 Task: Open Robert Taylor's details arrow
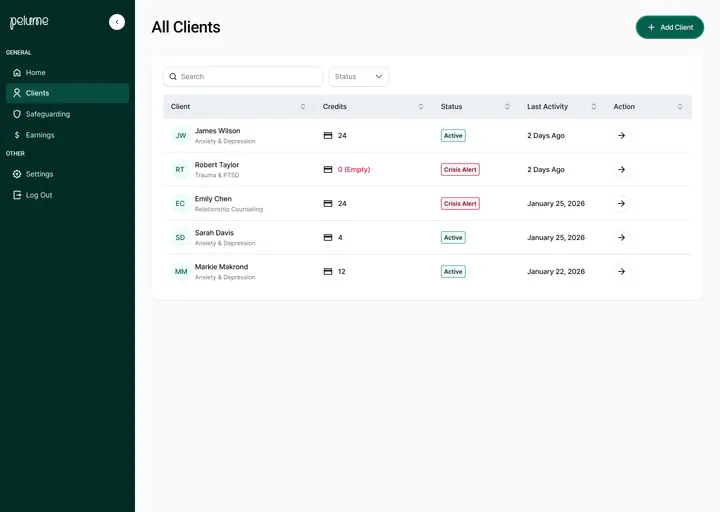point(621,169)
